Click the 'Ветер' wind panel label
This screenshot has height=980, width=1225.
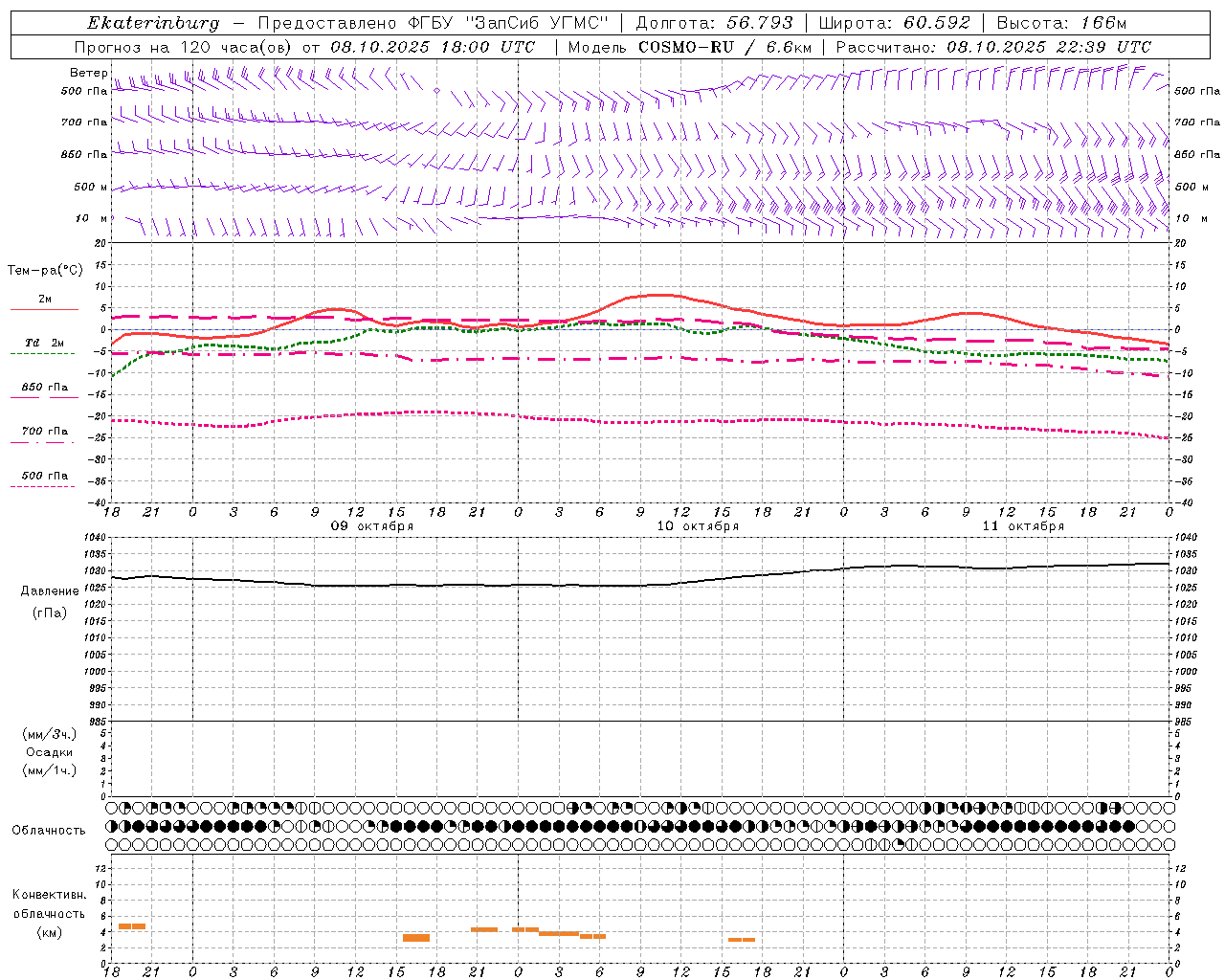(x=89, y=73)
